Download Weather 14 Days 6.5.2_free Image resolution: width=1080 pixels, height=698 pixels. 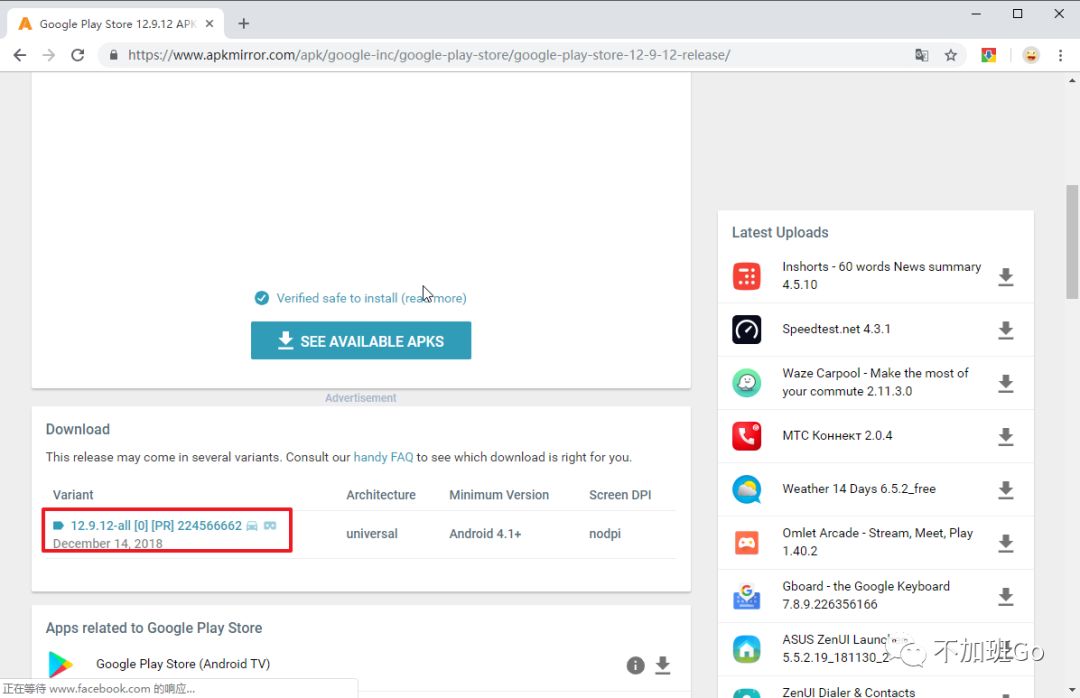click(x=1006, y=490)
